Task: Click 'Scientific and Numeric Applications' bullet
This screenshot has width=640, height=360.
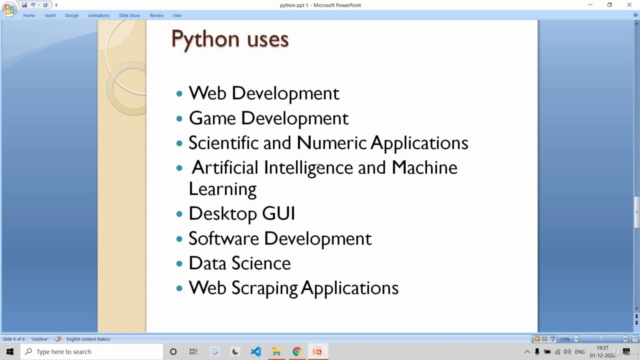Action: [328, 143]
